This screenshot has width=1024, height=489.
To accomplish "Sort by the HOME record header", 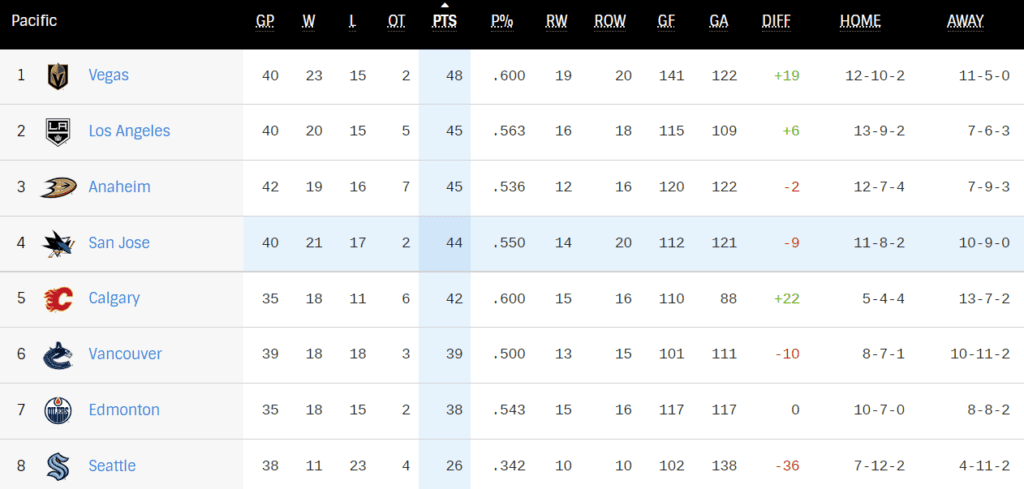I will tap(860, 21).
